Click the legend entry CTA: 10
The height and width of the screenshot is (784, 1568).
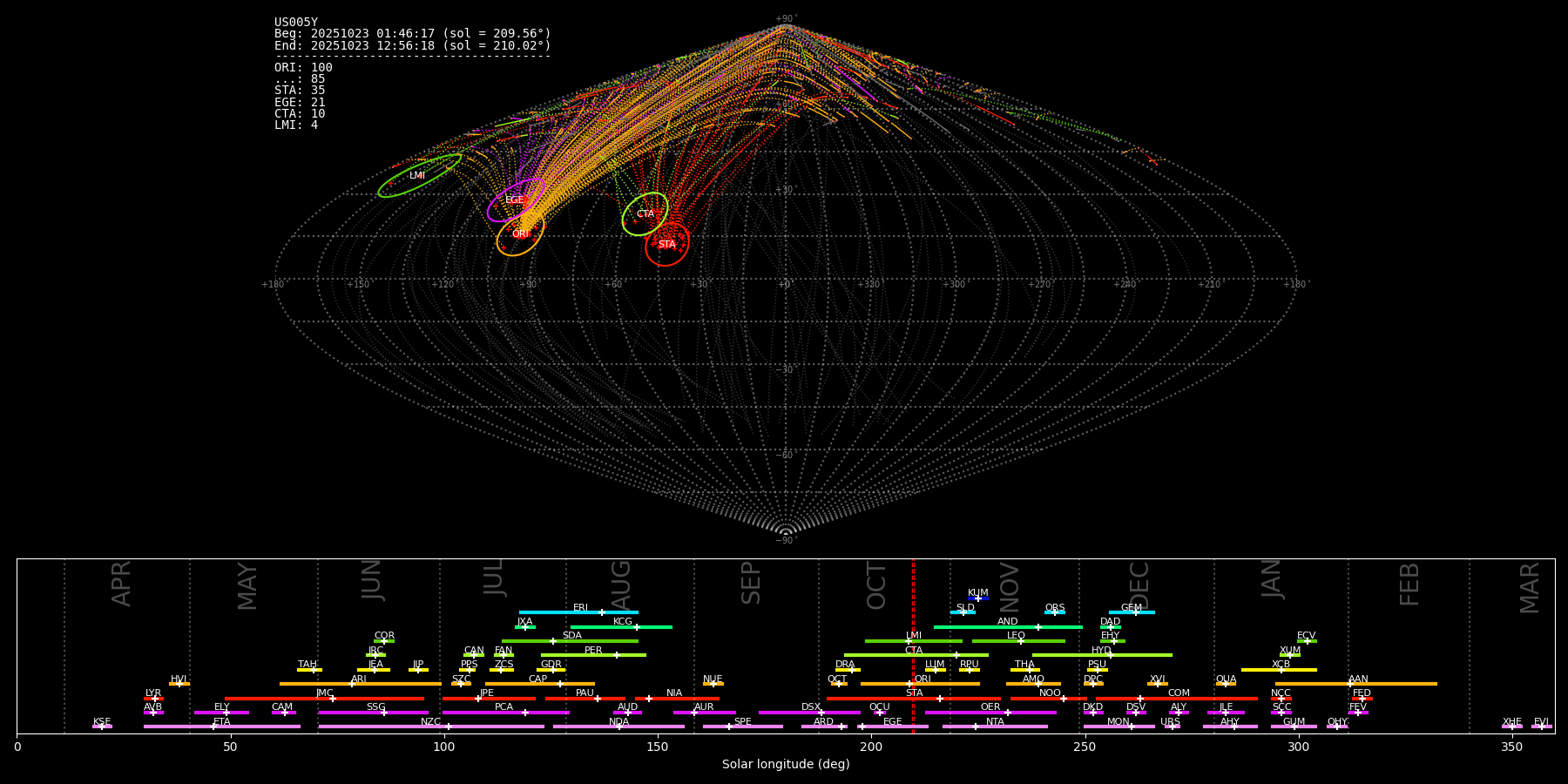pyautogui.click(x=300, y=114)
